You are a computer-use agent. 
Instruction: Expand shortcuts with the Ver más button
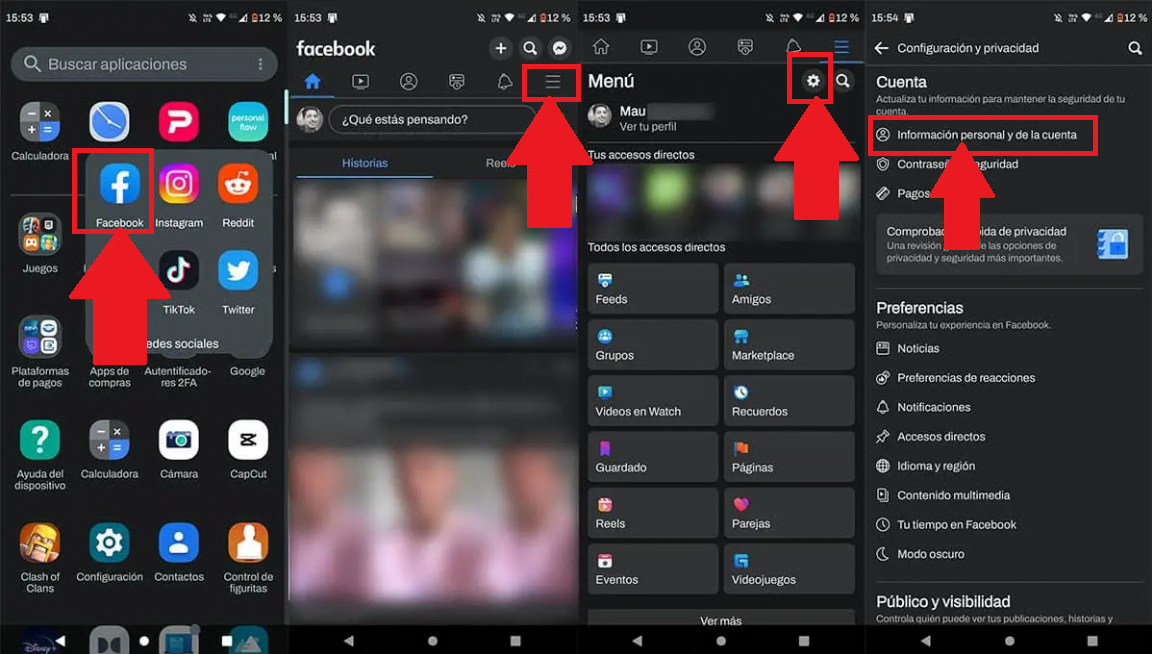pyautogui.click(x=720, y=620)
